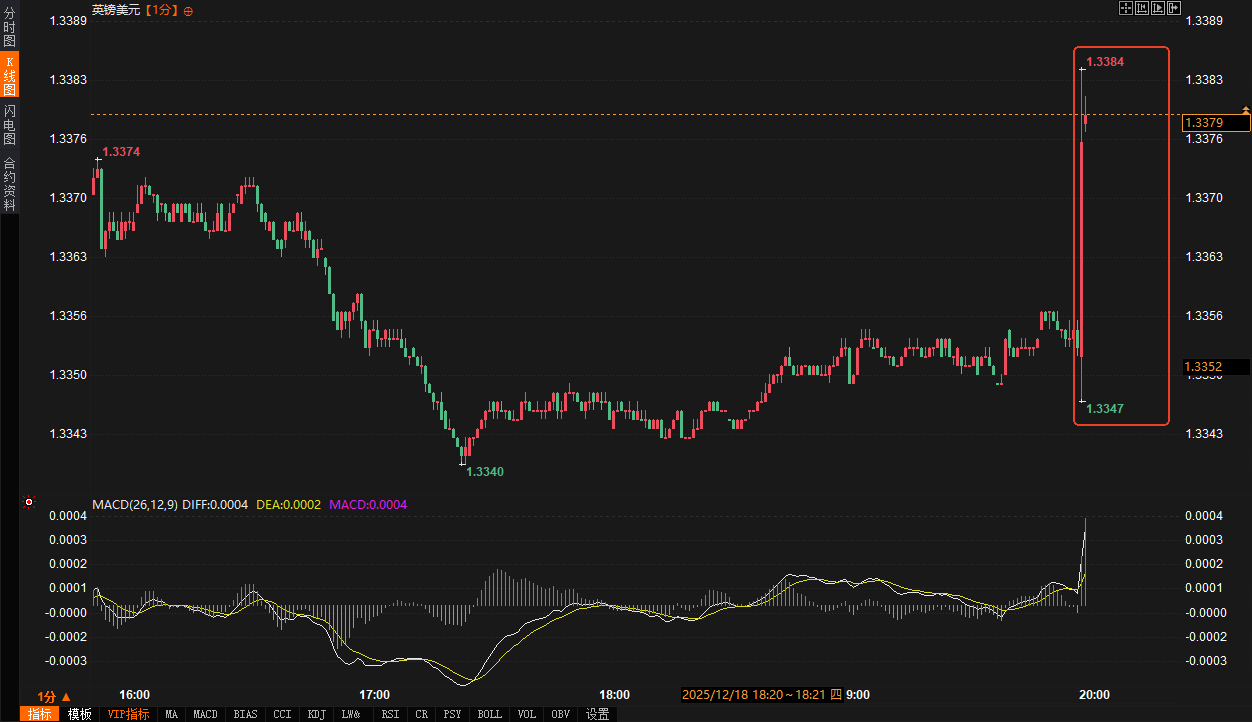Click the exit panel arrow icon

[1174, 8]
